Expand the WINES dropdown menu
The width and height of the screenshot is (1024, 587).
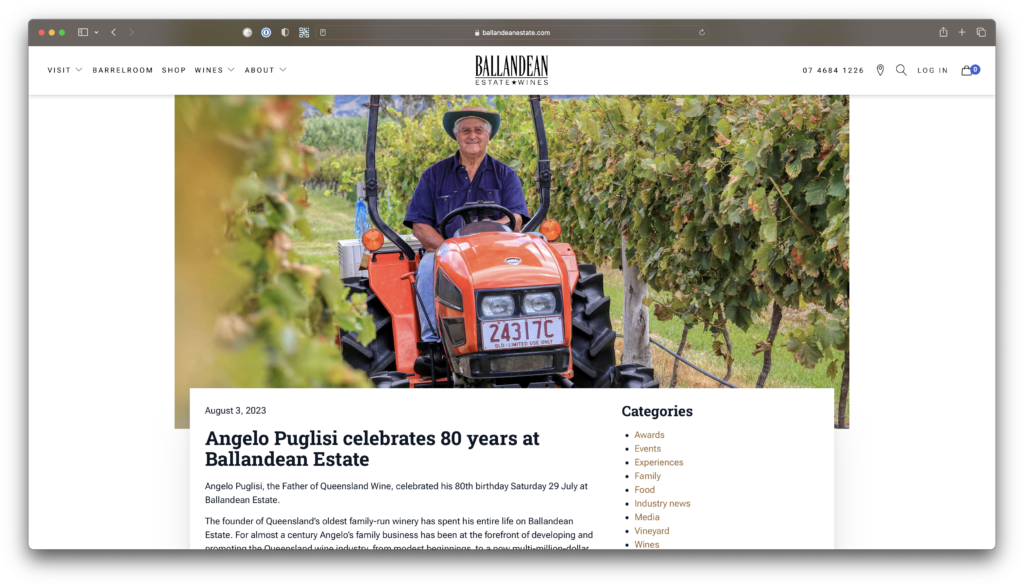tap(214, 70)
